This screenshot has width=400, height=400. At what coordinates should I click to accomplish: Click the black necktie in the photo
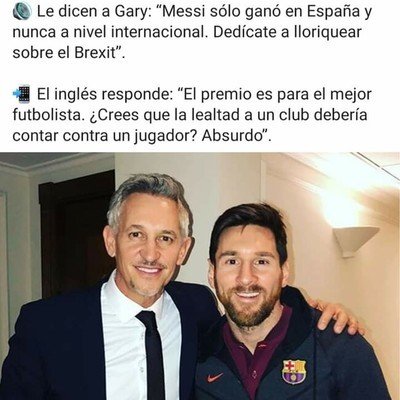153,353
